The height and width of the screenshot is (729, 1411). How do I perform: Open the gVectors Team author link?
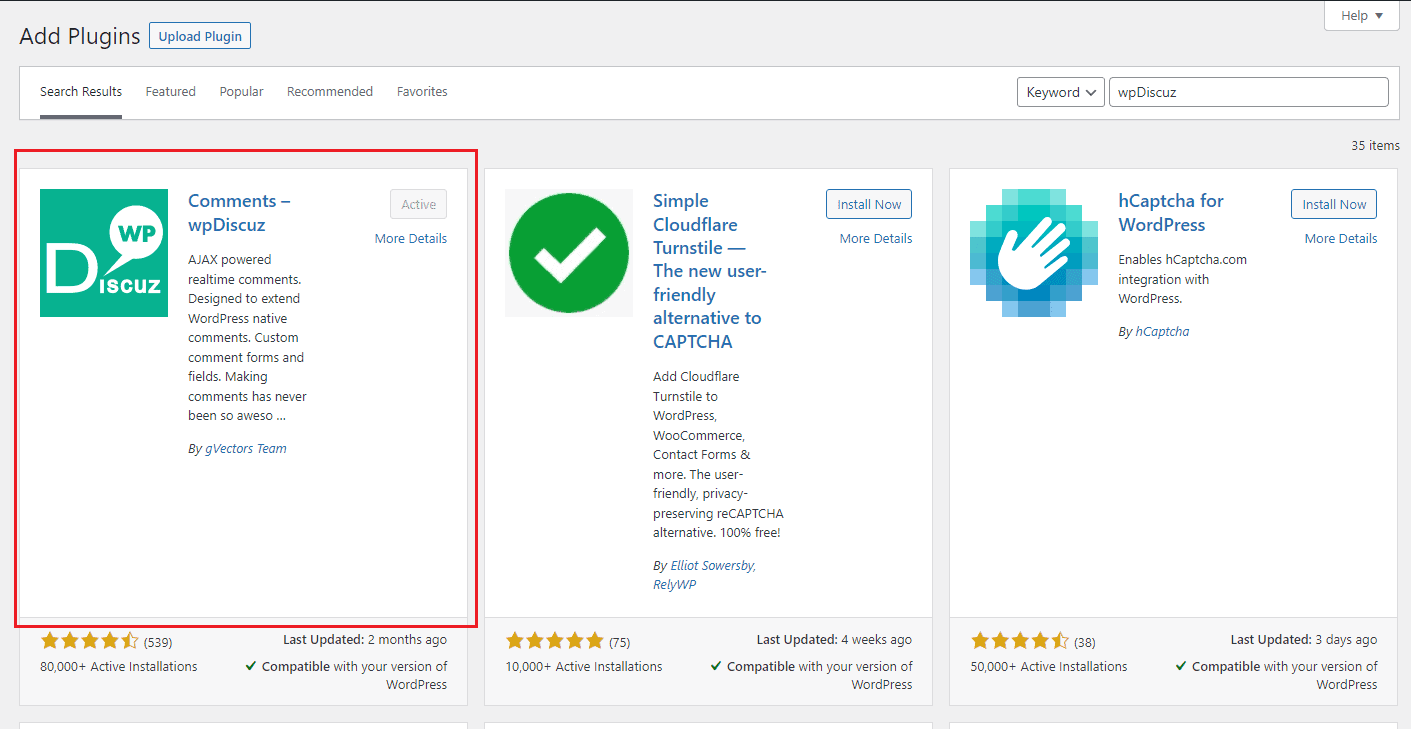coord(245,449)
